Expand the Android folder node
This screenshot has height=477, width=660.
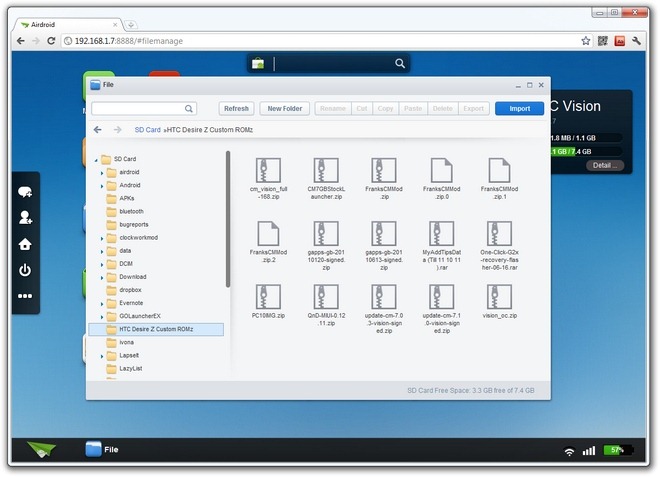(x=102, y=186)
